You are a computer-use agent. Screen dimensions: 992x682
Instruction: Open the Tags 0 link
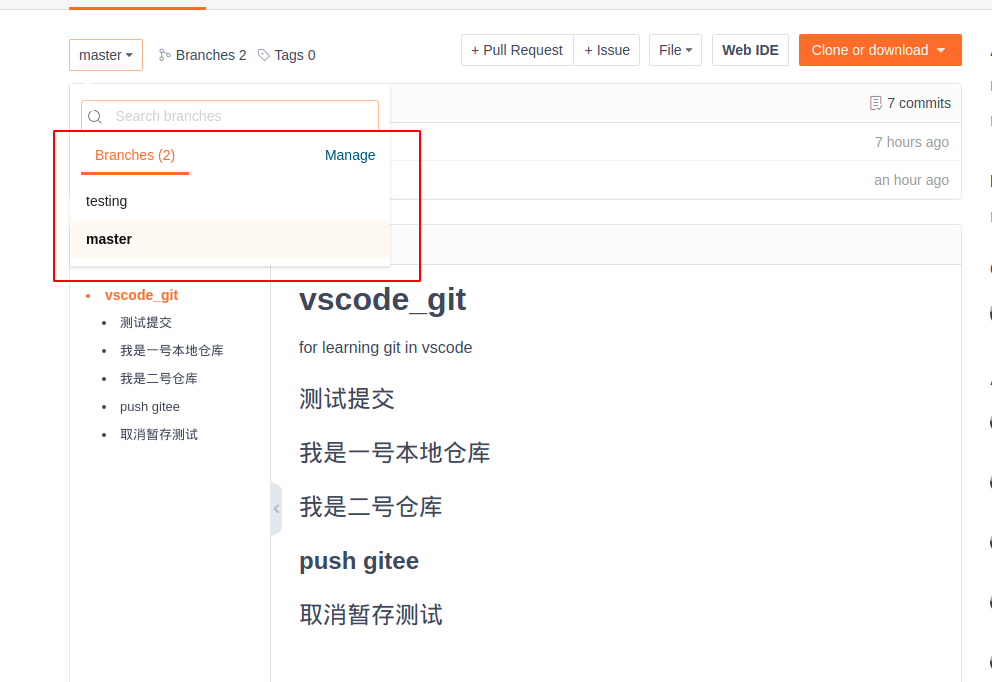[x=287, y=55]
